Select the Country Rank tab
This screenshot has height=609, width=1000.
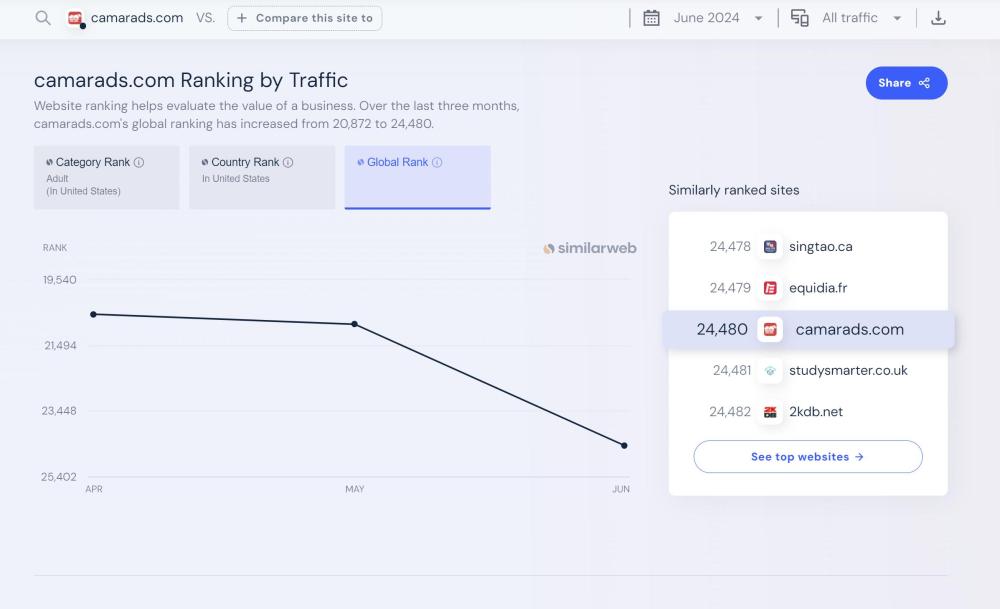click(262, 177)
